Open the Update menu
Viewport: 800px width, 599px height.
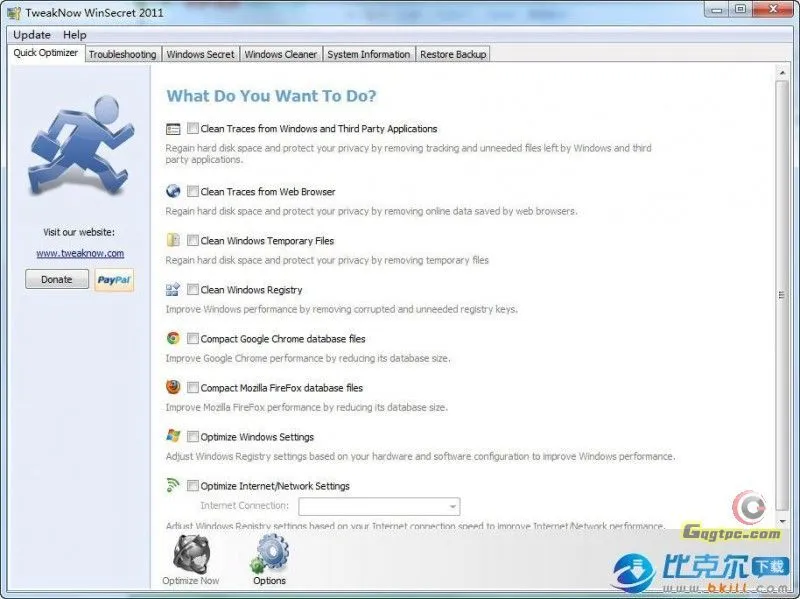click(x=32, y=35)
